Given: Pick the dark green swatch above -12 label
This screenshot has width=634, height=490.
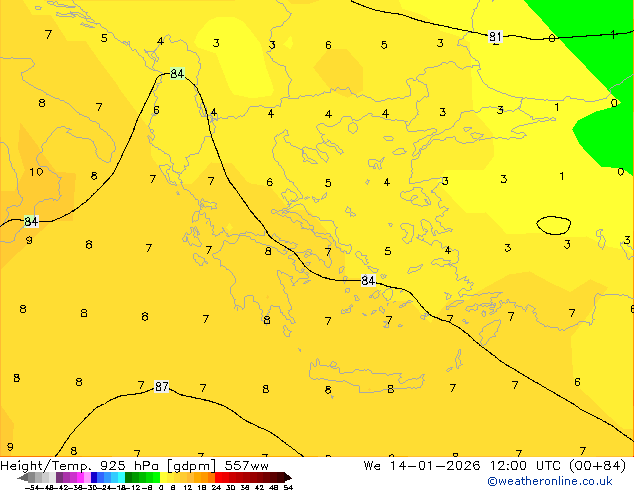Looking at the screenshot, I should click(x=129, y=477).
